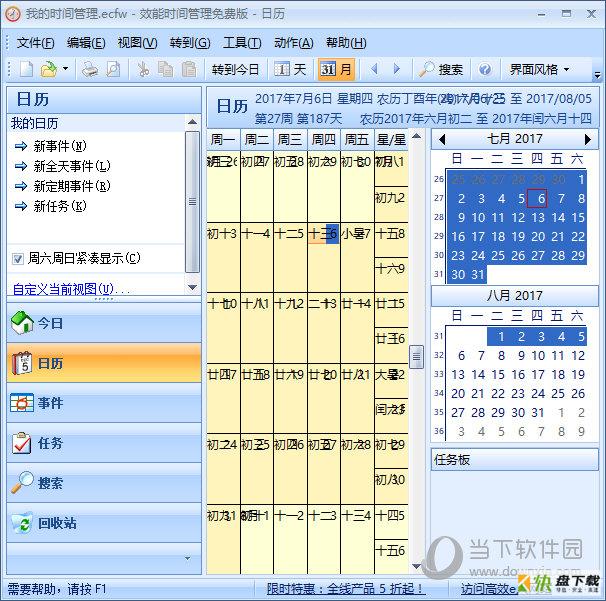Screen dimensions: 606x601
Task: Open 事件 in the navigation pane
Action: (104, 403)
